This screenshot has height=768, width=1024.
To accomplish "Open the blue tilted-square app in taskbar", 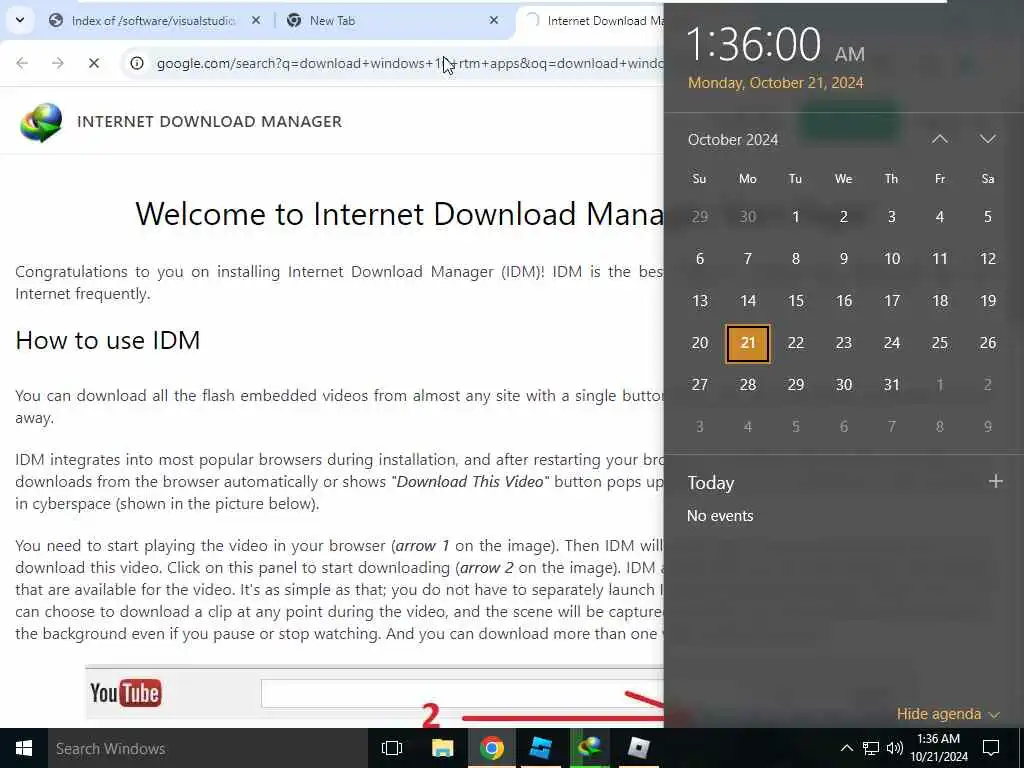I will (x=540, y=748).
